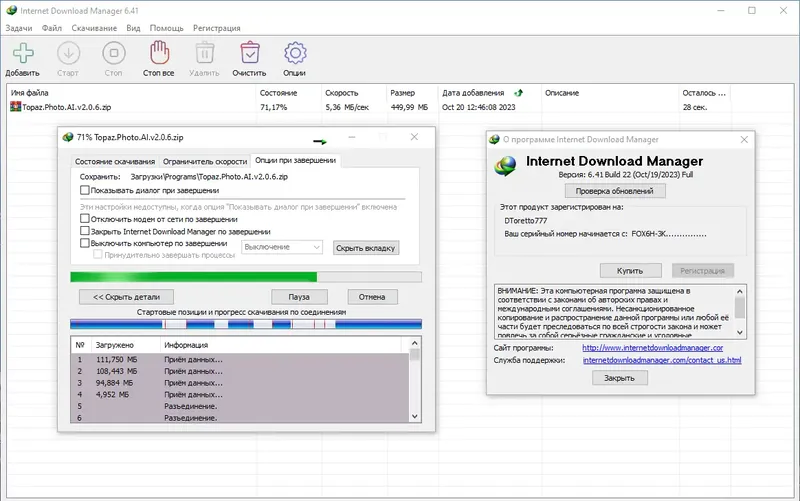
Task: Open Опции gear icon
Action: pyautogui.click(x=295, y=53)
